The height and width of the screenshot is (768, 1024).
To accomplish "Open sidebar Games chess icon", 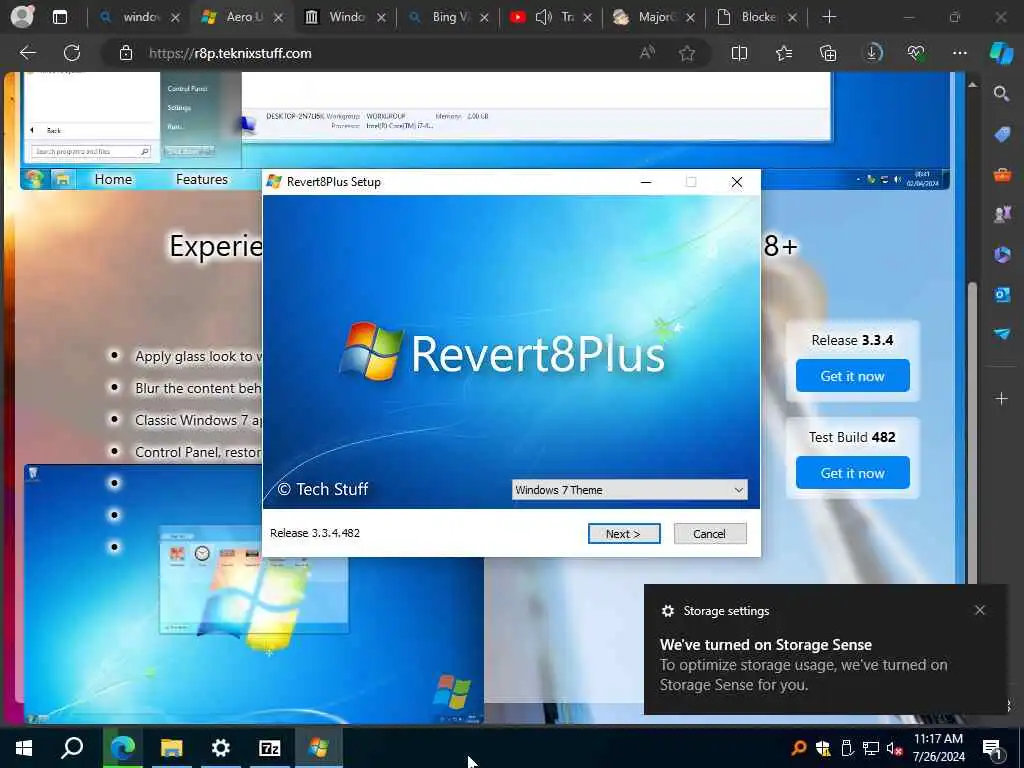I will (1002, 214).
